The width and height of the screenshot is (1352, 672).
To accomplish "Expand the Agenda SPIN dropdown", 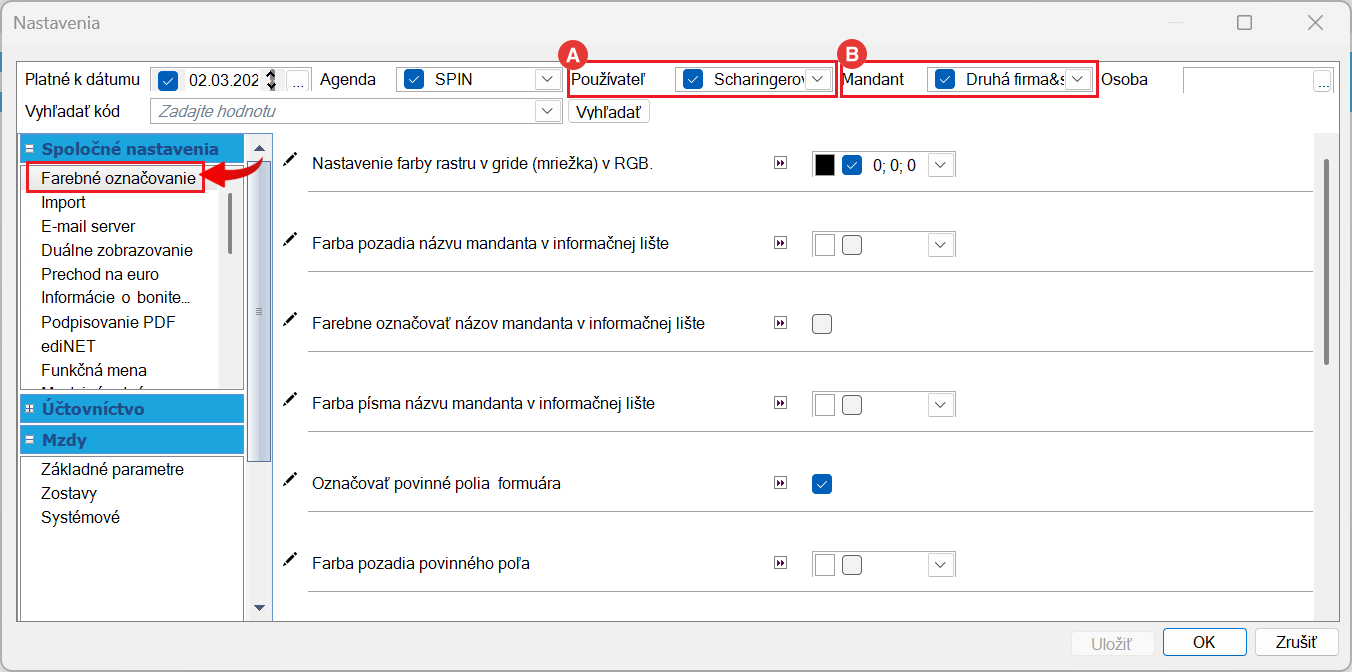I will coord(547,80).
